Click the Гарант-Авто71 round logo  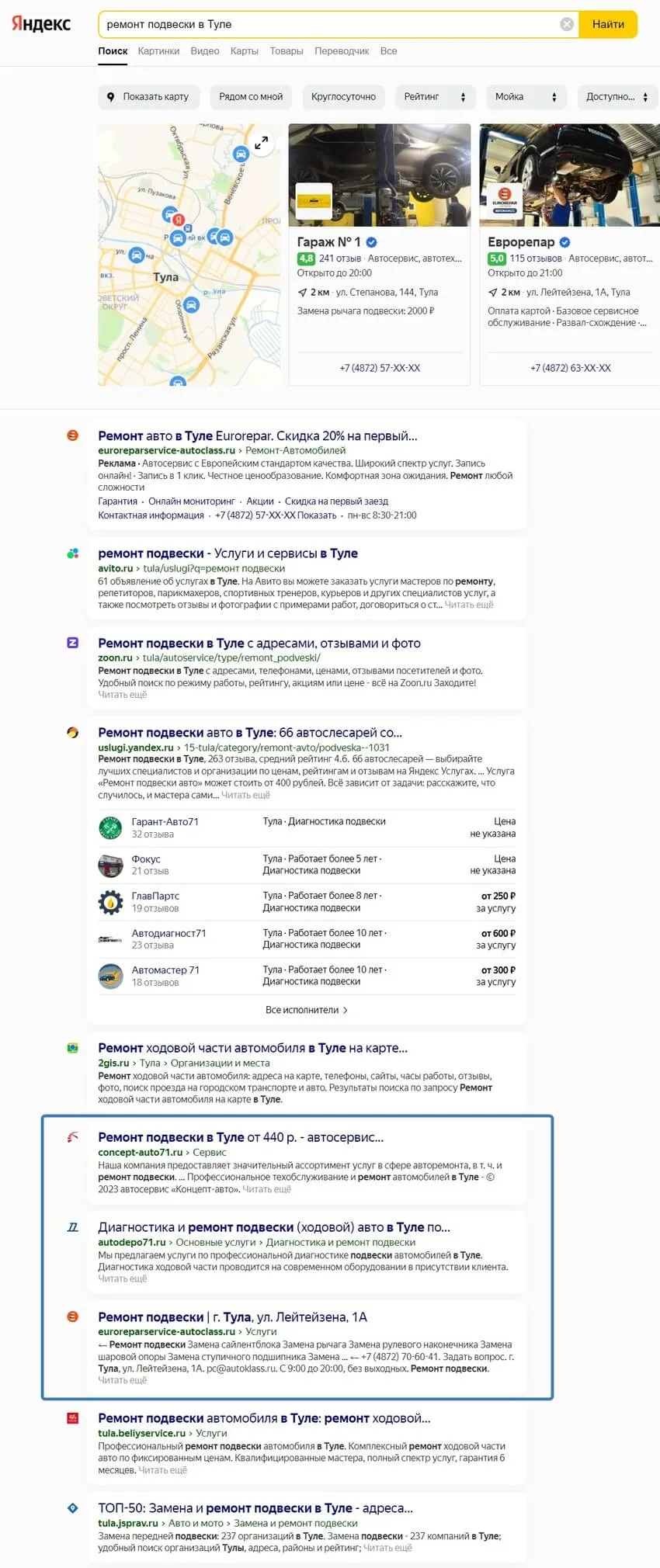[x=110, y=827]
